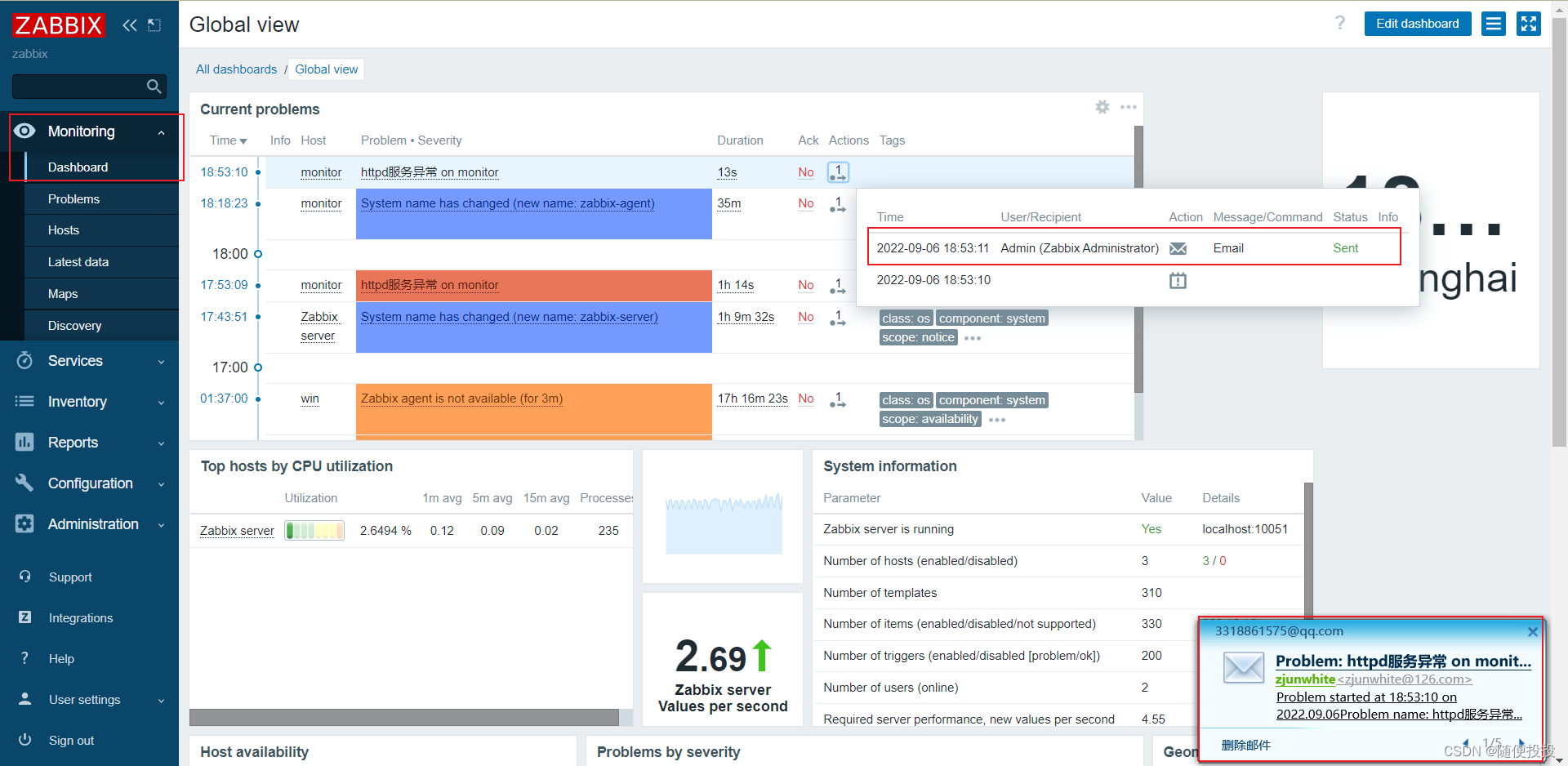Viewport: 1568px width, 766px height.
Task: Click the email envelope action icon in popup
Action: tap(1178, 248)
